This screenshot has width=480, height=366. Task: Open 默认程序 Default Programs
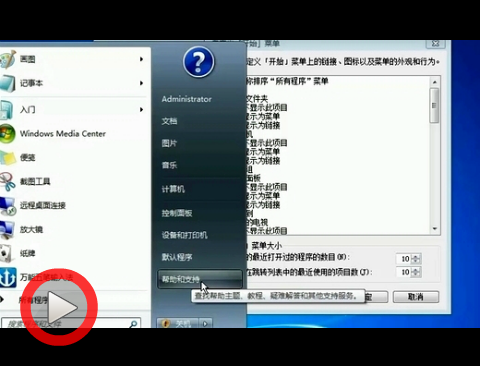pos(177,257)
